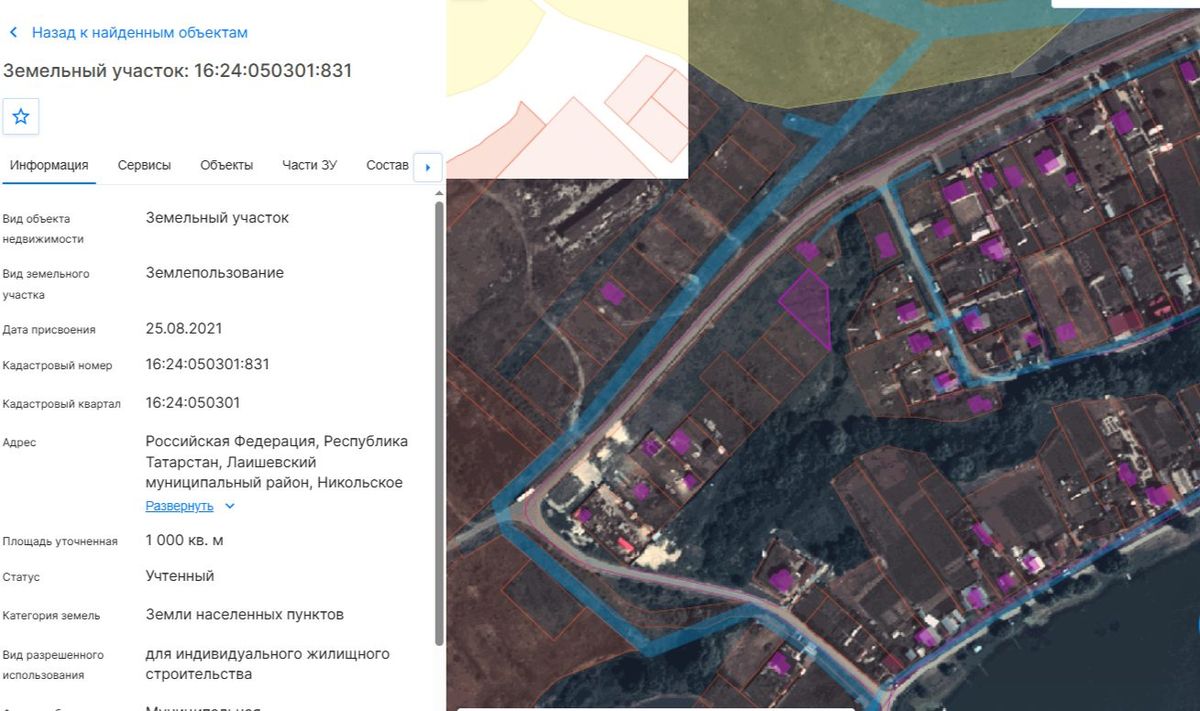Click the information panel's vertical scrollbar
Viewport: 1200px width, 711px height.
pos(438,424)
